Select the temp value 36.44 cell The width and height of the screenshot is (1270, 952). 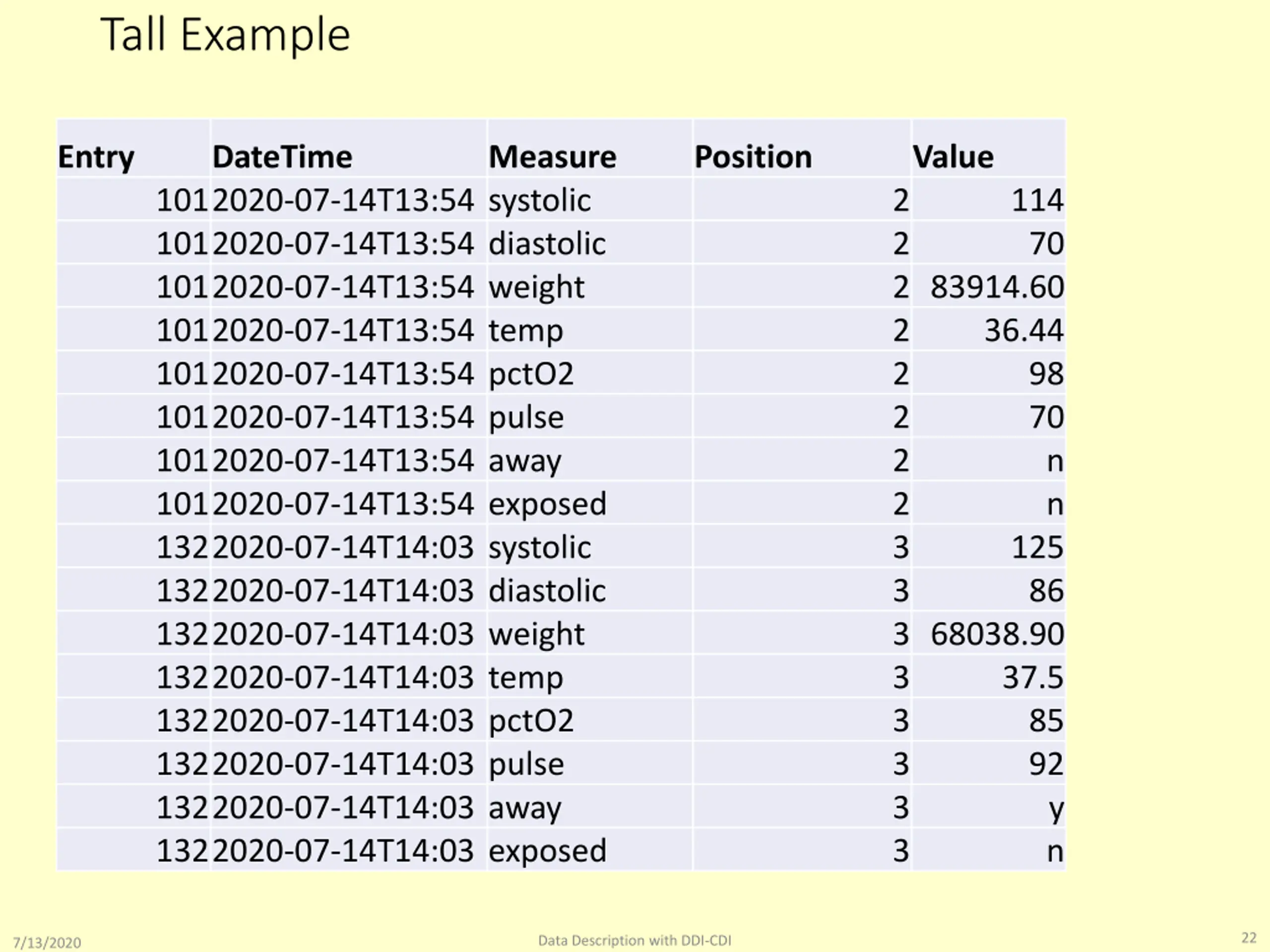[989, 330]
